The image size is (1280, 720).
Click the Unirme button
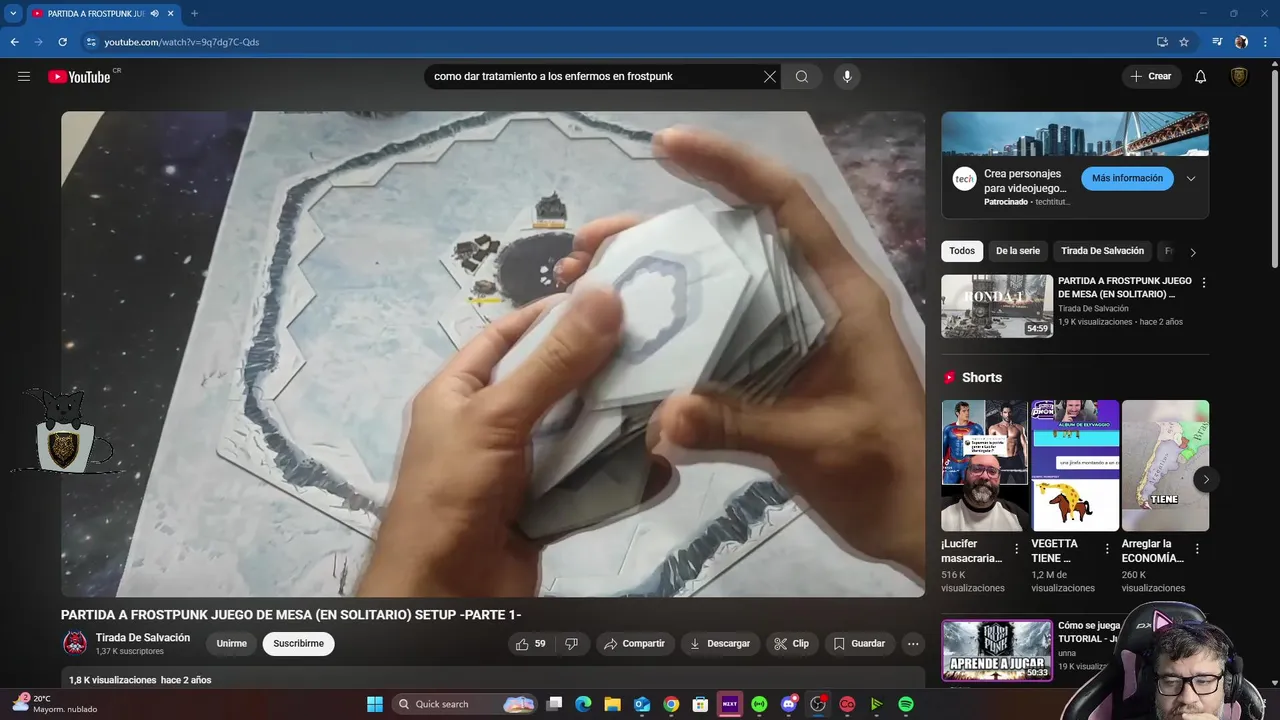232,644
